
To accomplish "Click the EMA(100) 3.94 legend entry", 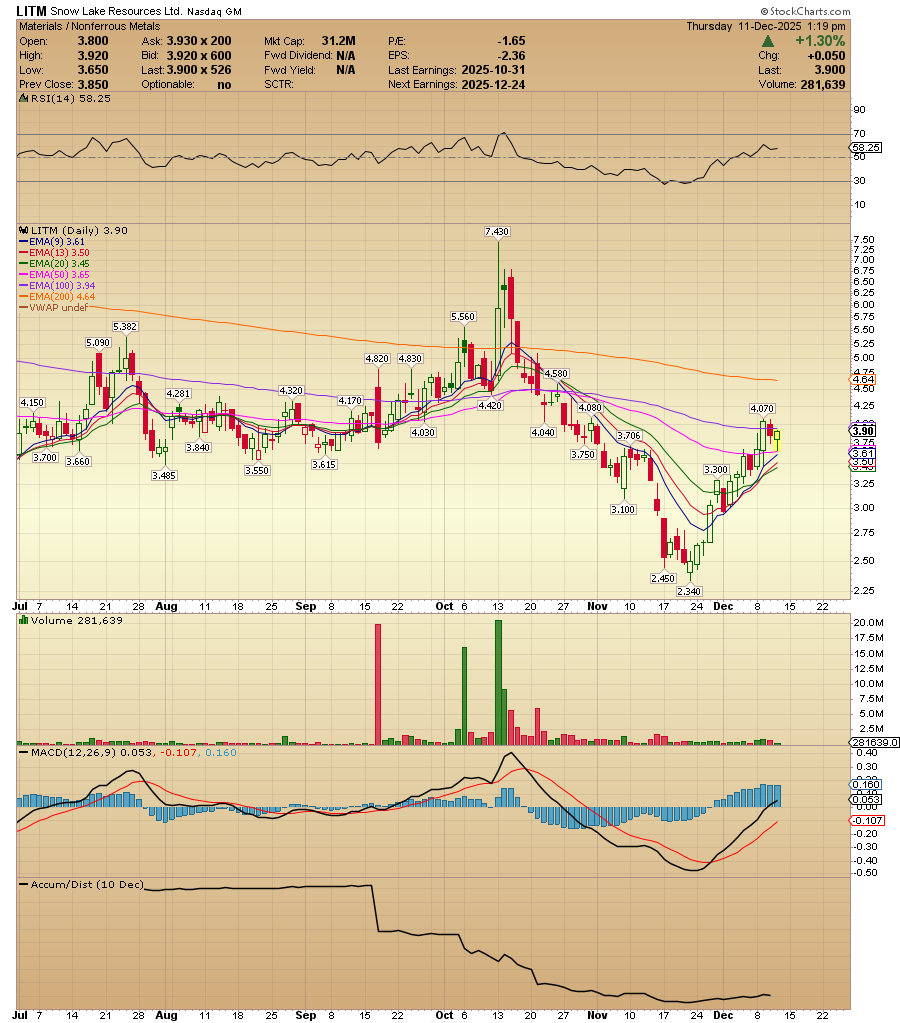I will tap(57, 285).
